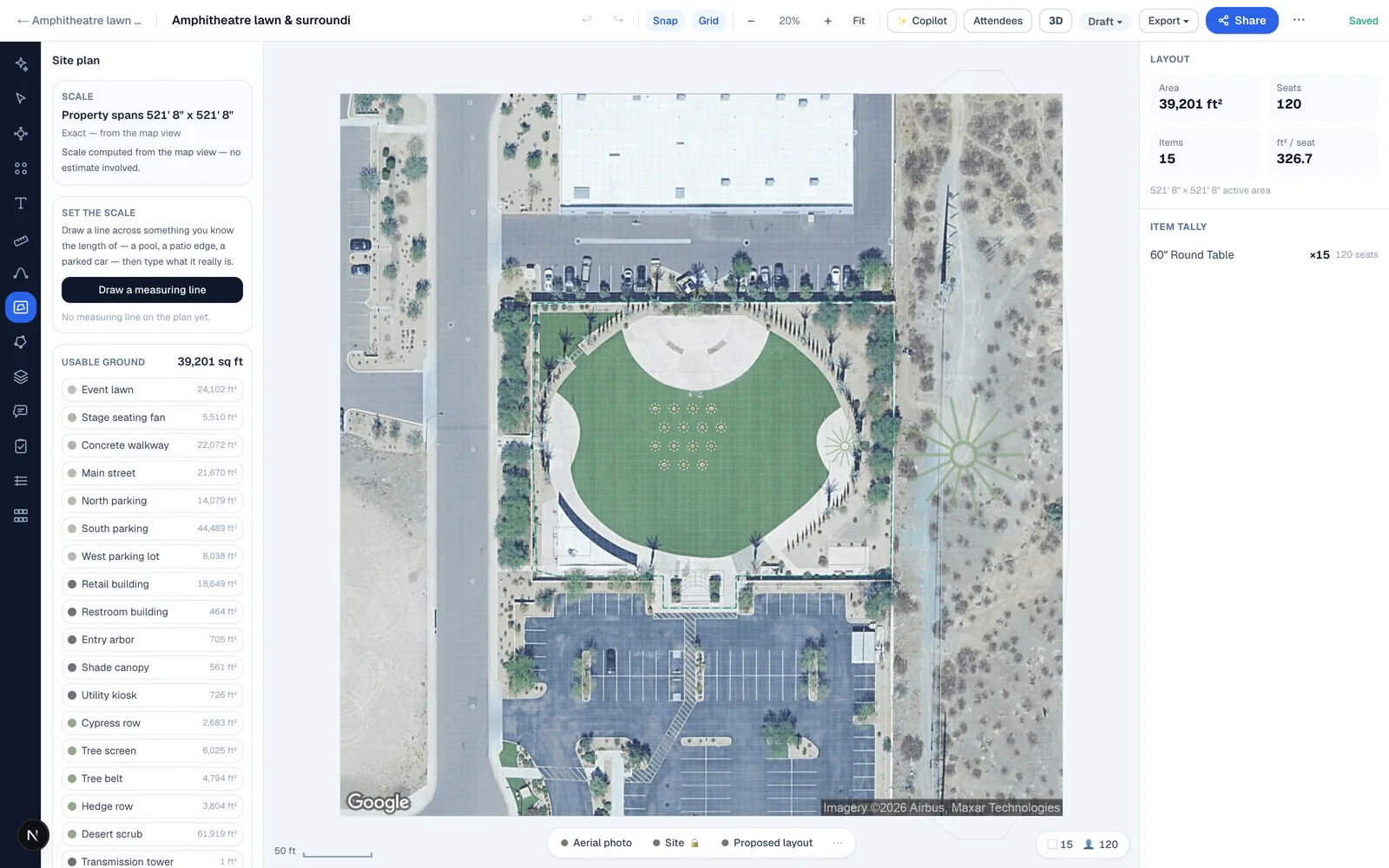Viewport: 1389px width, 868px height.
Task: Click Draw a measuring line button
Action: tap(152, 290)
